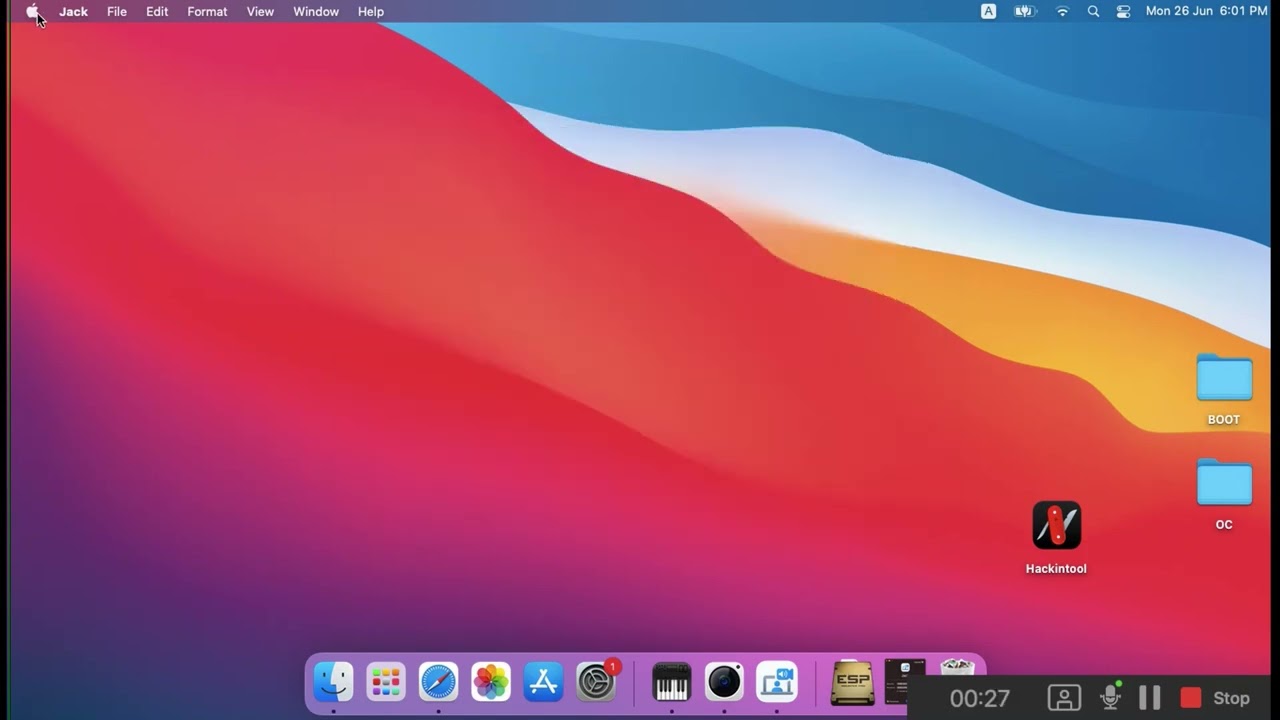The width and height of the screenshot is (1280, 720).
Task: Click the input source A icon
Action: [988, 11]
